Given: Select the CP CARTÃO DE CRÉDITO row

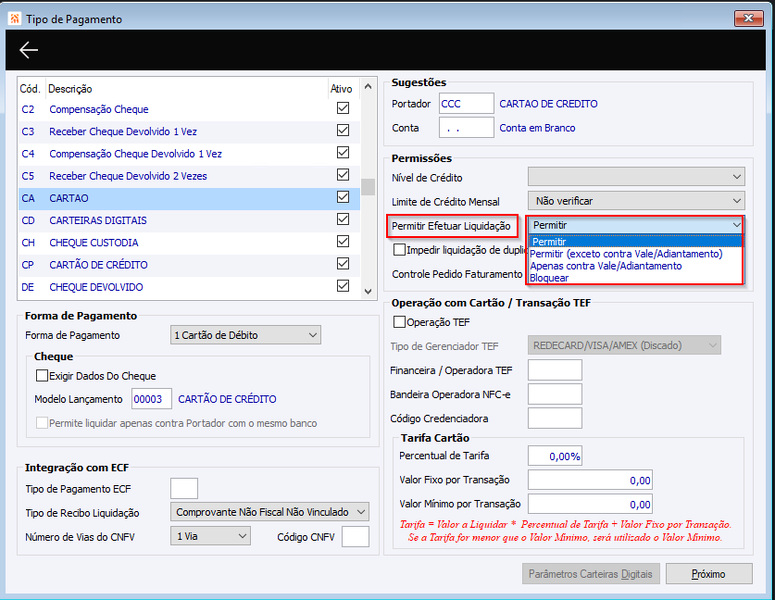Looking at the screenshot, I should (x=189, y=265).
